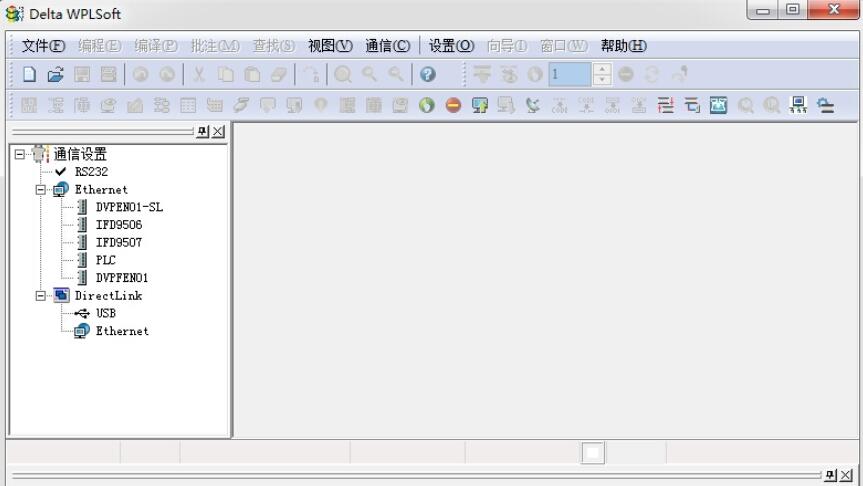Viewport: 863px width, 486px height.
Task: Decrease the step number with the down arrow
Action: (602, 80)
